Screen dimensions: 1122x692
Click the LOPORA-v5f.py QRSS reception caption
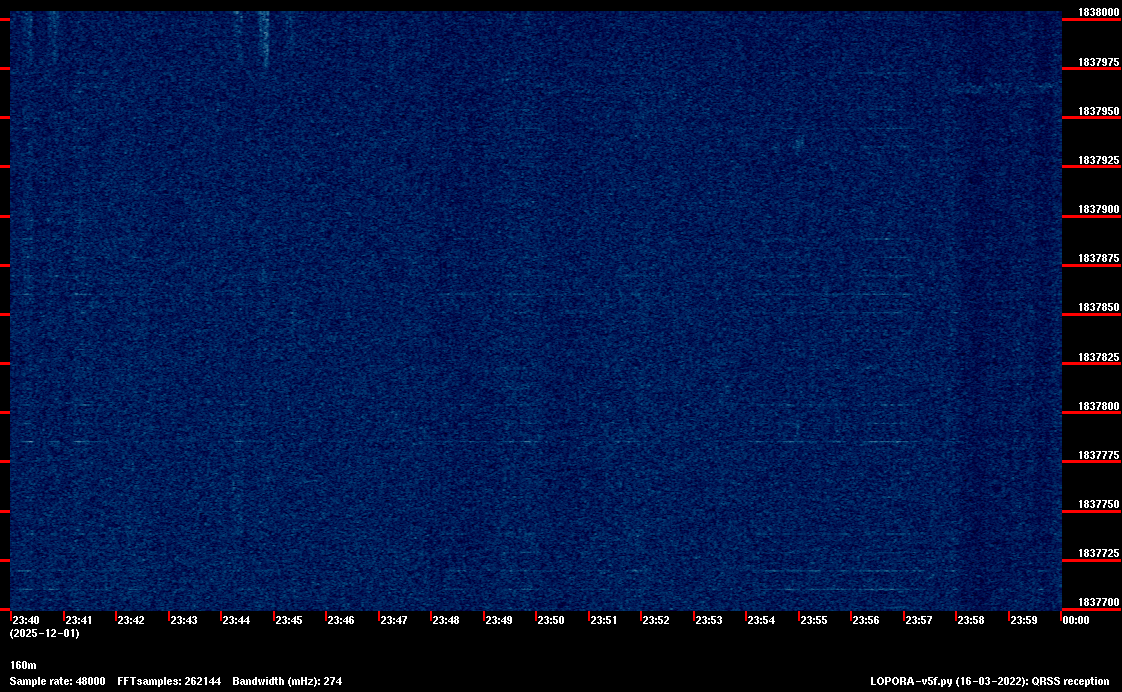coord(990,681)
